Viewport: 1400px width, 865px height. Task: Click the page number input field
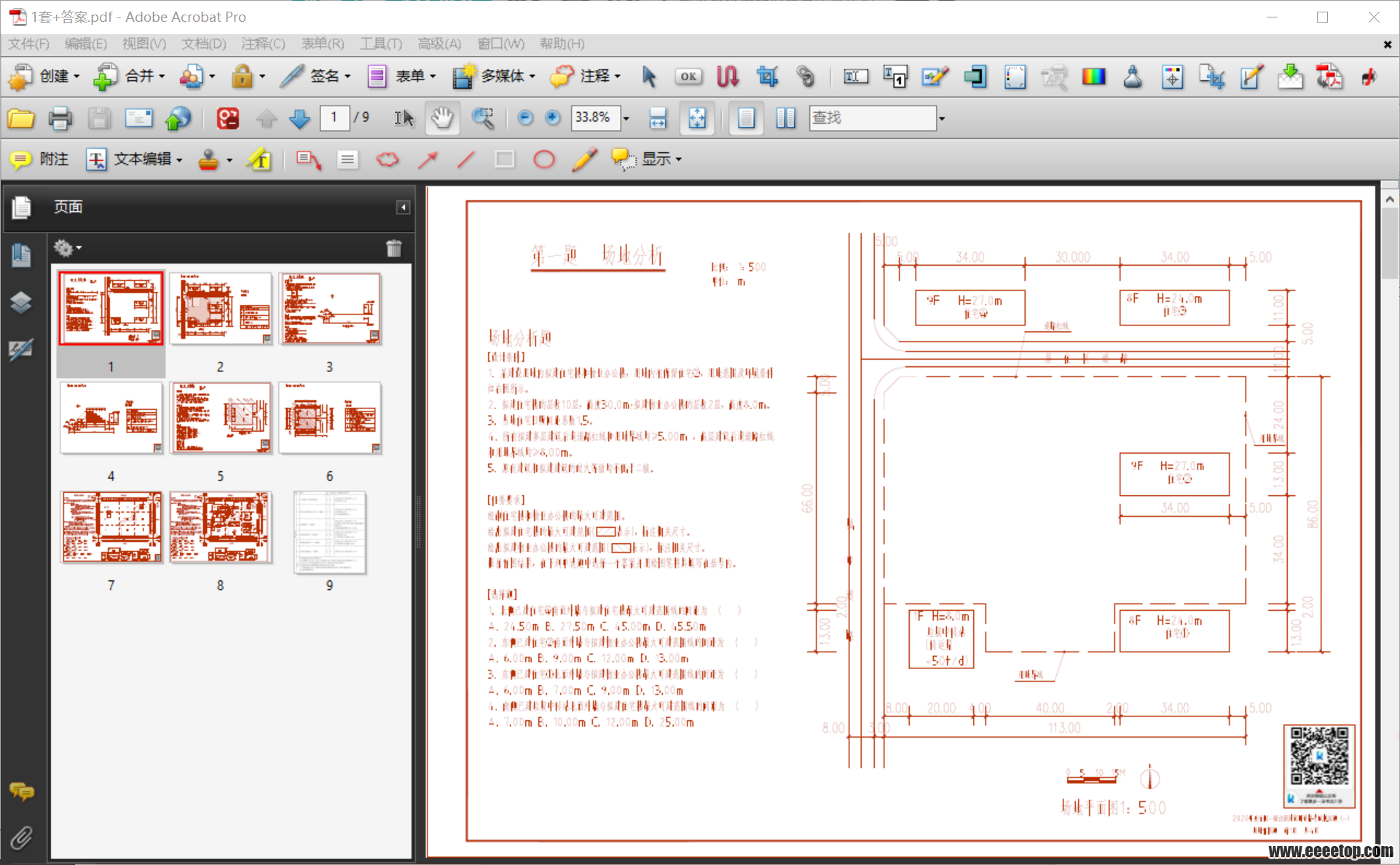[x=334, y=118]
